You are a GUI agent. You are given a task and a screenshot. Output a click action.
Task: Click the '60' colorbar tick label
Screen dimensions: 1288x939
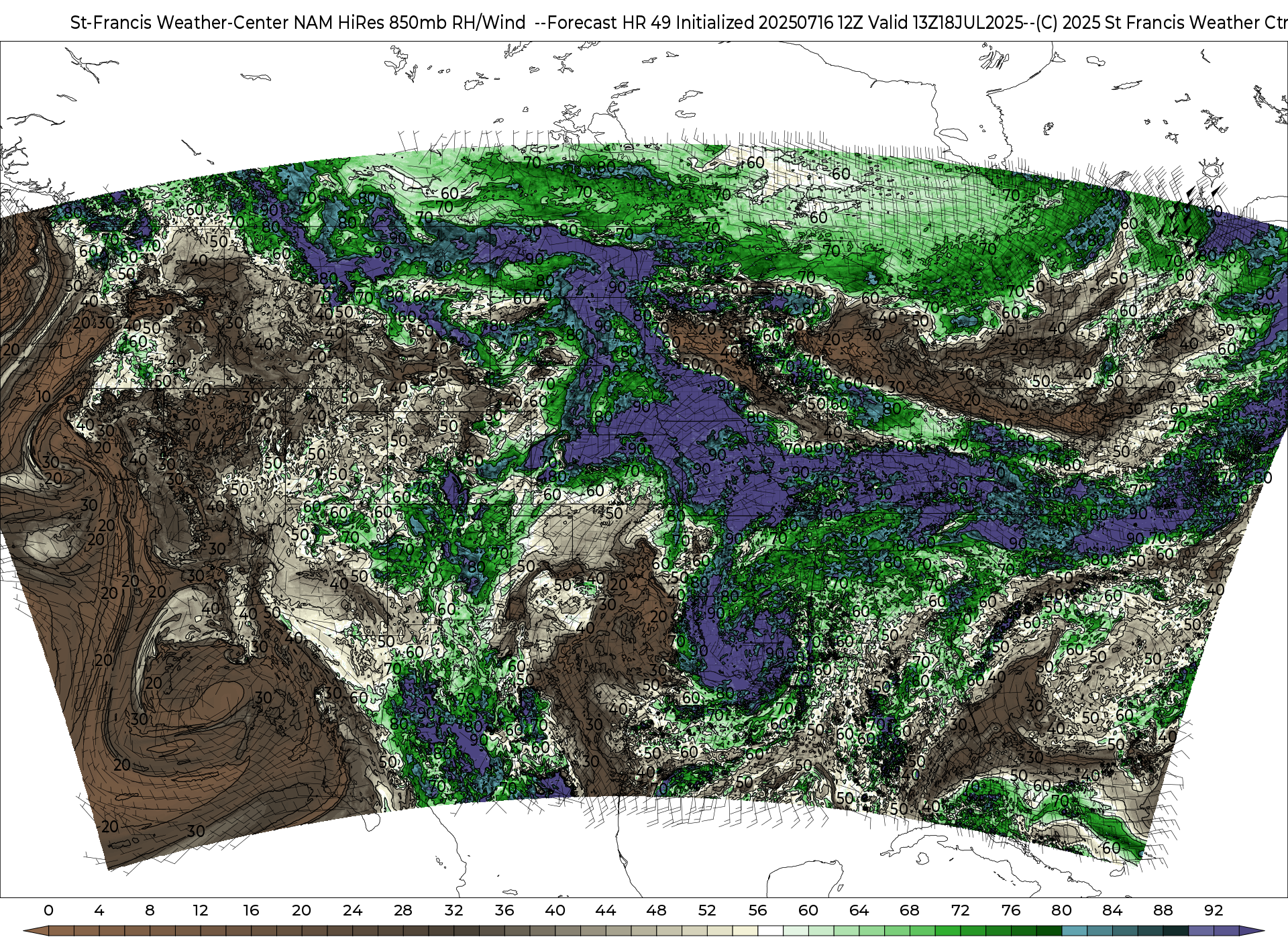(x=808, y=911)
